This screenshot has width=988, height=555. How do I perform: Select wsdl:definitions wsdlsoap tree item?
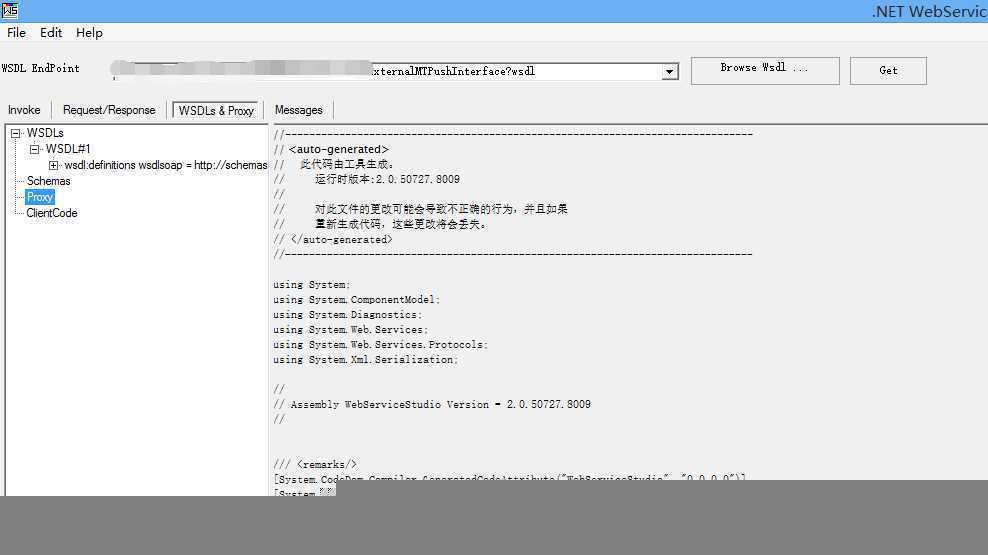coord(166,165)
